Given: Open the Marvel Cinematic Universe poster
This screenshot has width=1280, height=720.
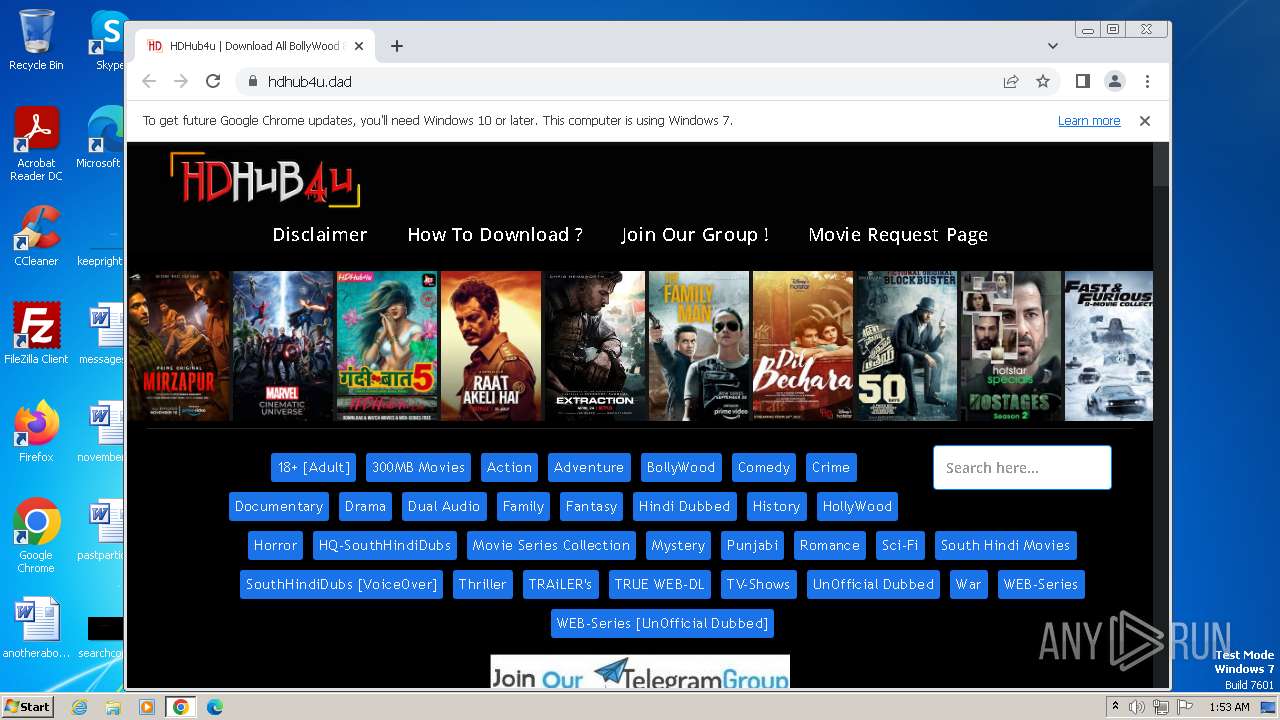Looking at the screenshot, I should pos(283,346).
